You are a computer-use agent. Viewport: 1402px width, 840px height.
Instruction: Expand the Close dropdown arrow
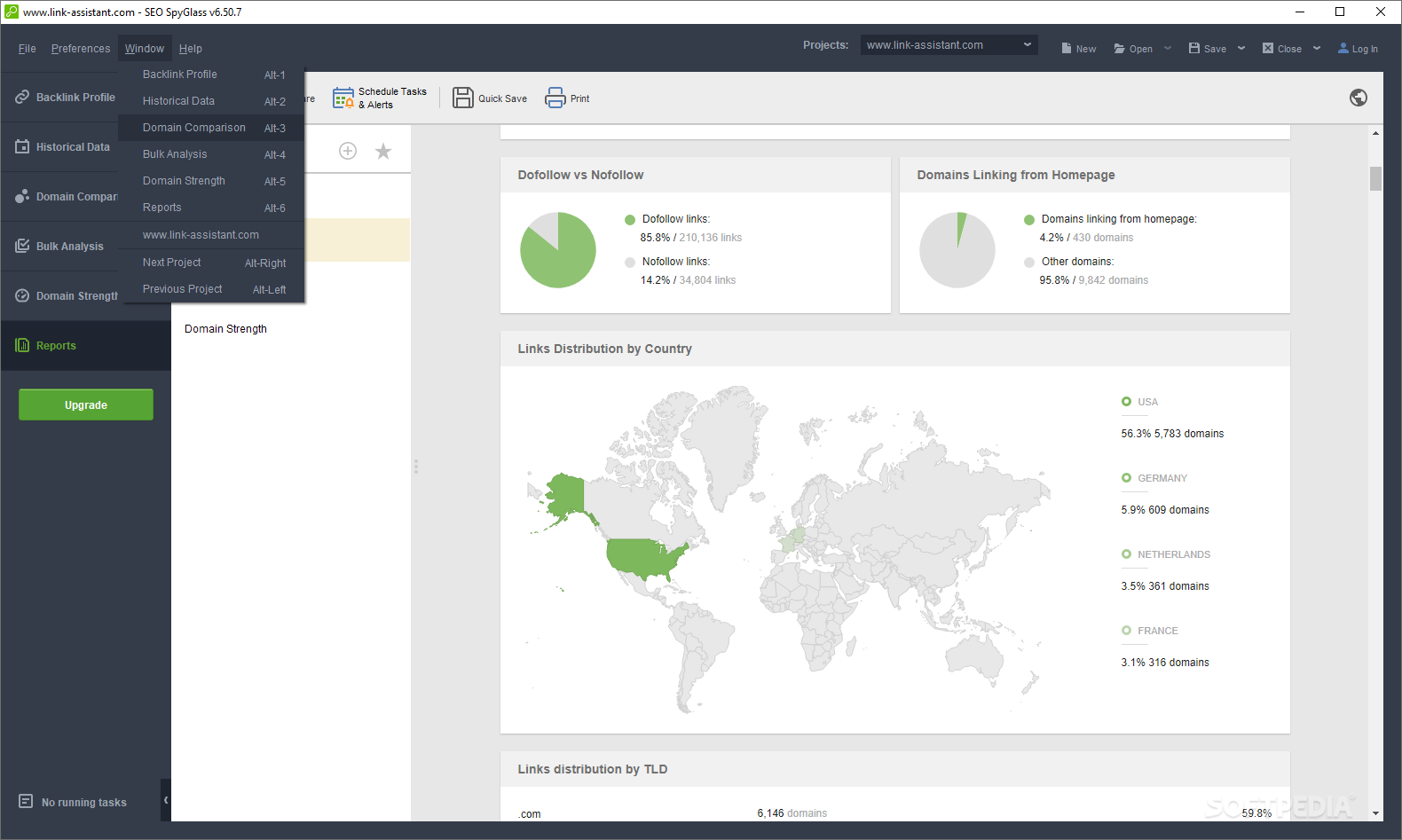[1317, 48]
